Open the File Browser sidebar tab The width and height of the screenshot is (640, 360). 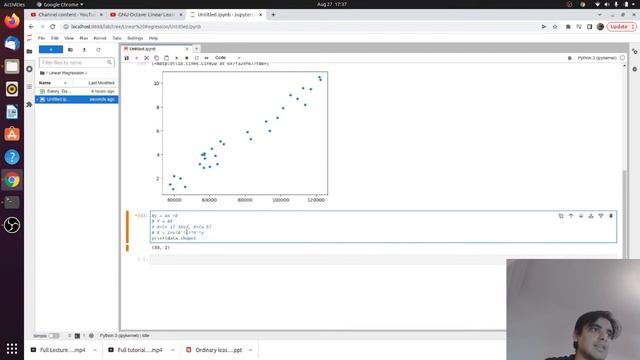[x=29, y=51]
